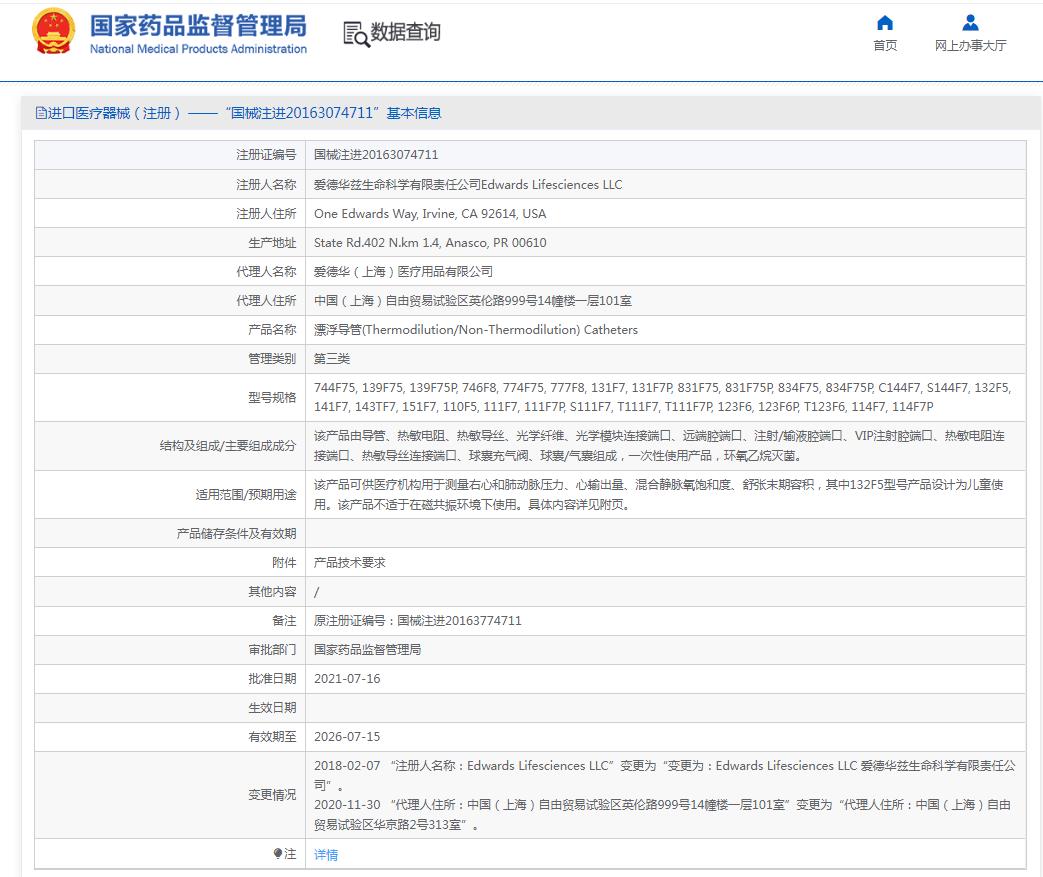Click the 其他内容 row label

(x=272, y=592)
